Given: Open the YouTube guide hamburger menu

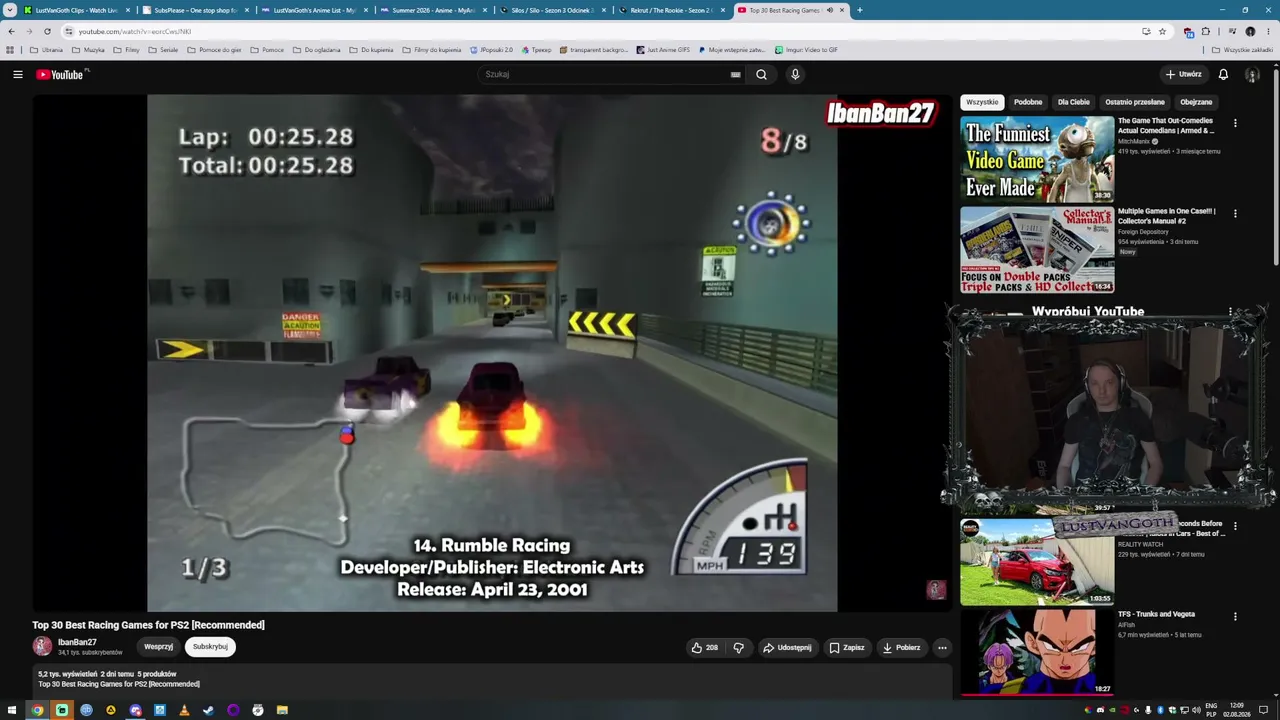Looking at the screenshot, I should point(18,74).
